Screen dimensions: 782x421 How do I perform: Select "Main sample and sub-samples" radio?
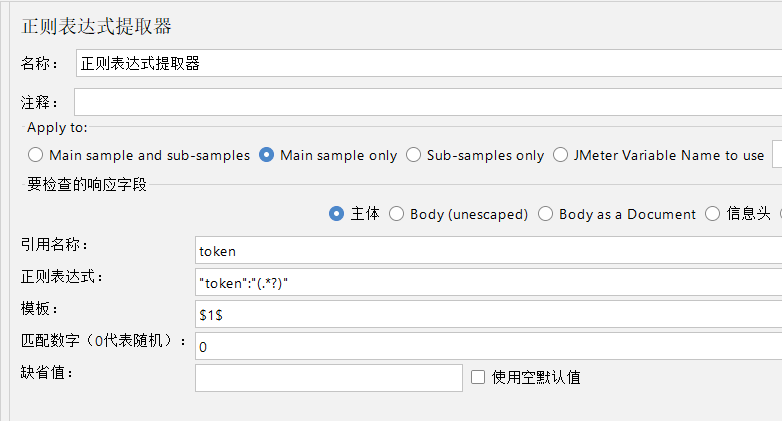[x=36, y=155]
